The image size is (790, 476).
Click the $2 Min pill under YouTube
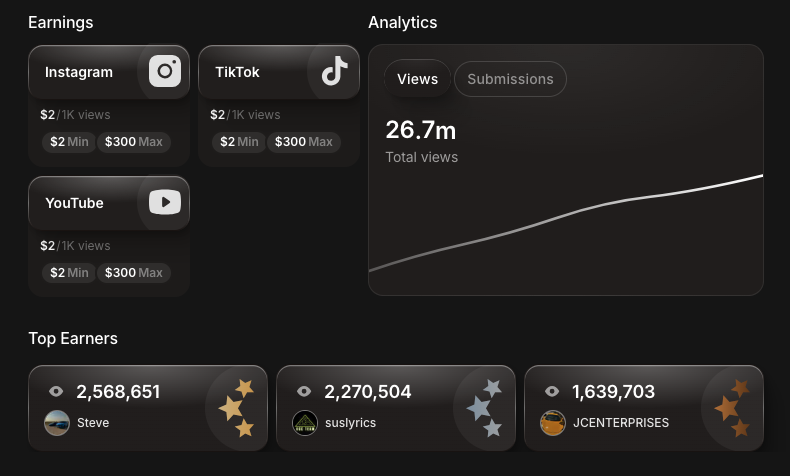point(69,273)
